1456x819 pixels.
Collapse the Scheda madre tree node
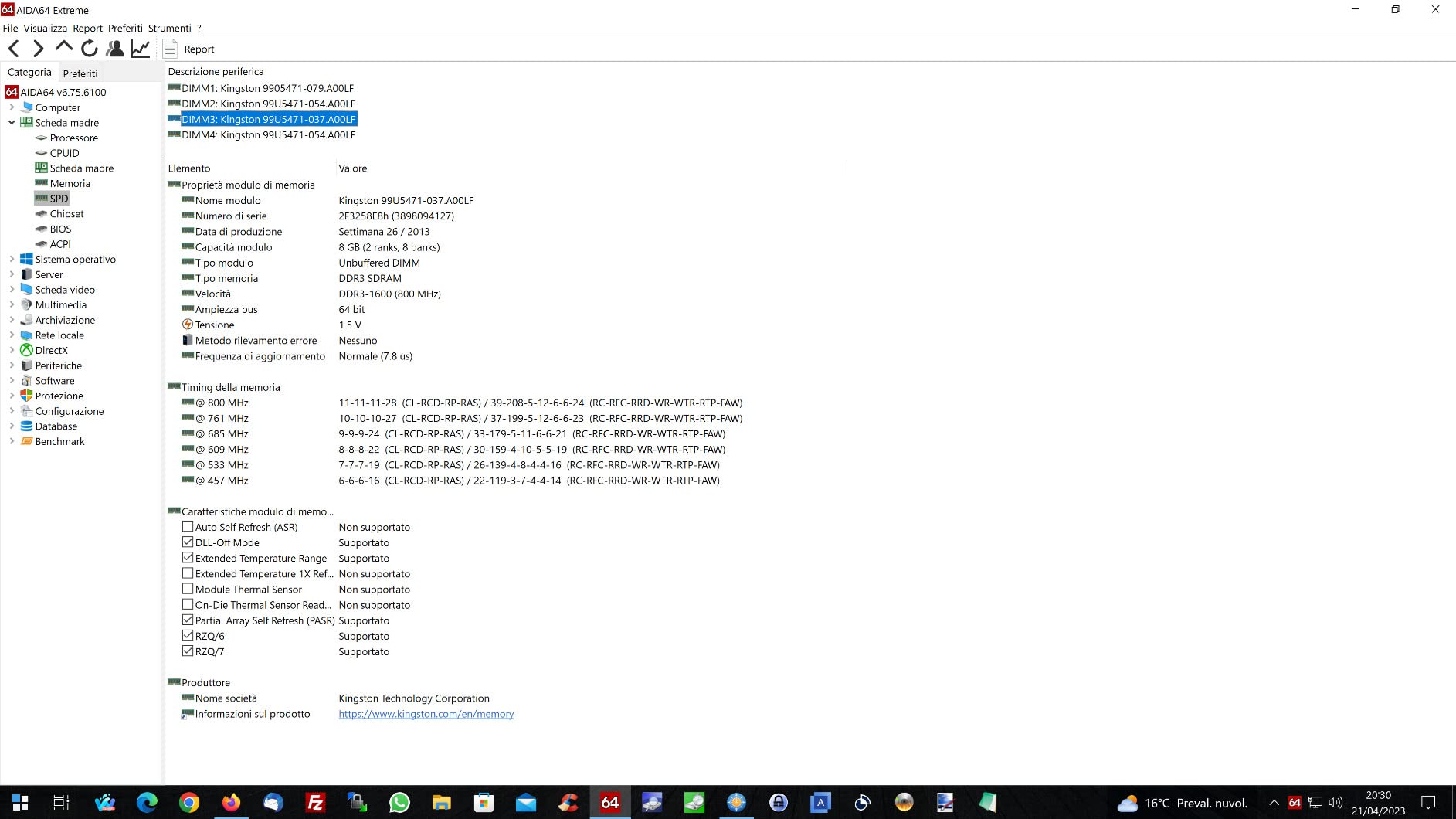tap(12, 123)
